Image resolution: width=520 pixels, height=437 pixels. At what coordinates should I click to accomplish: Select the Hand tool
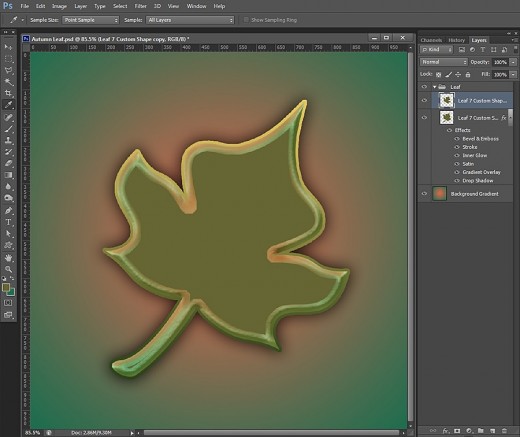(x=8, y=258)
